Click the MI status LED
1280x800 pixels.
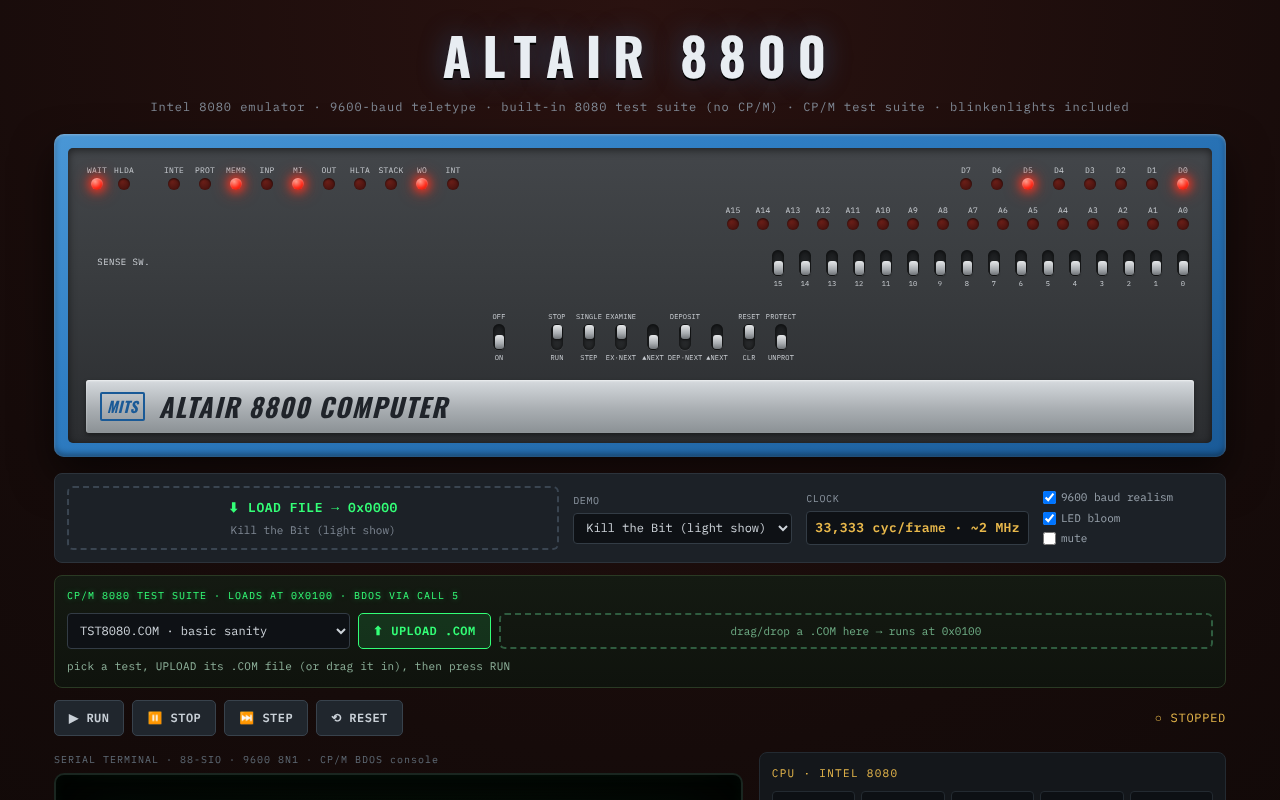pos(298,184)
